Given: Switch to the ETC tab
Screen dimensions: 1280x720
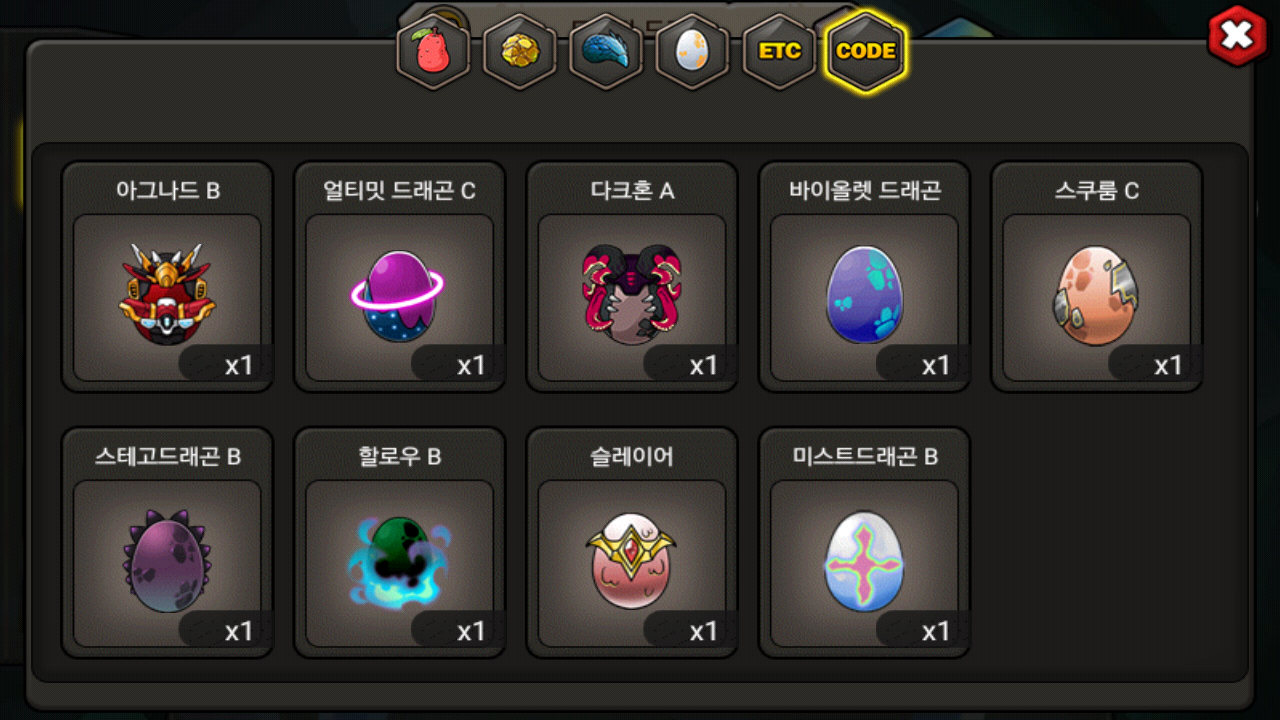Looking at the screenshot, I should point(779,52).
